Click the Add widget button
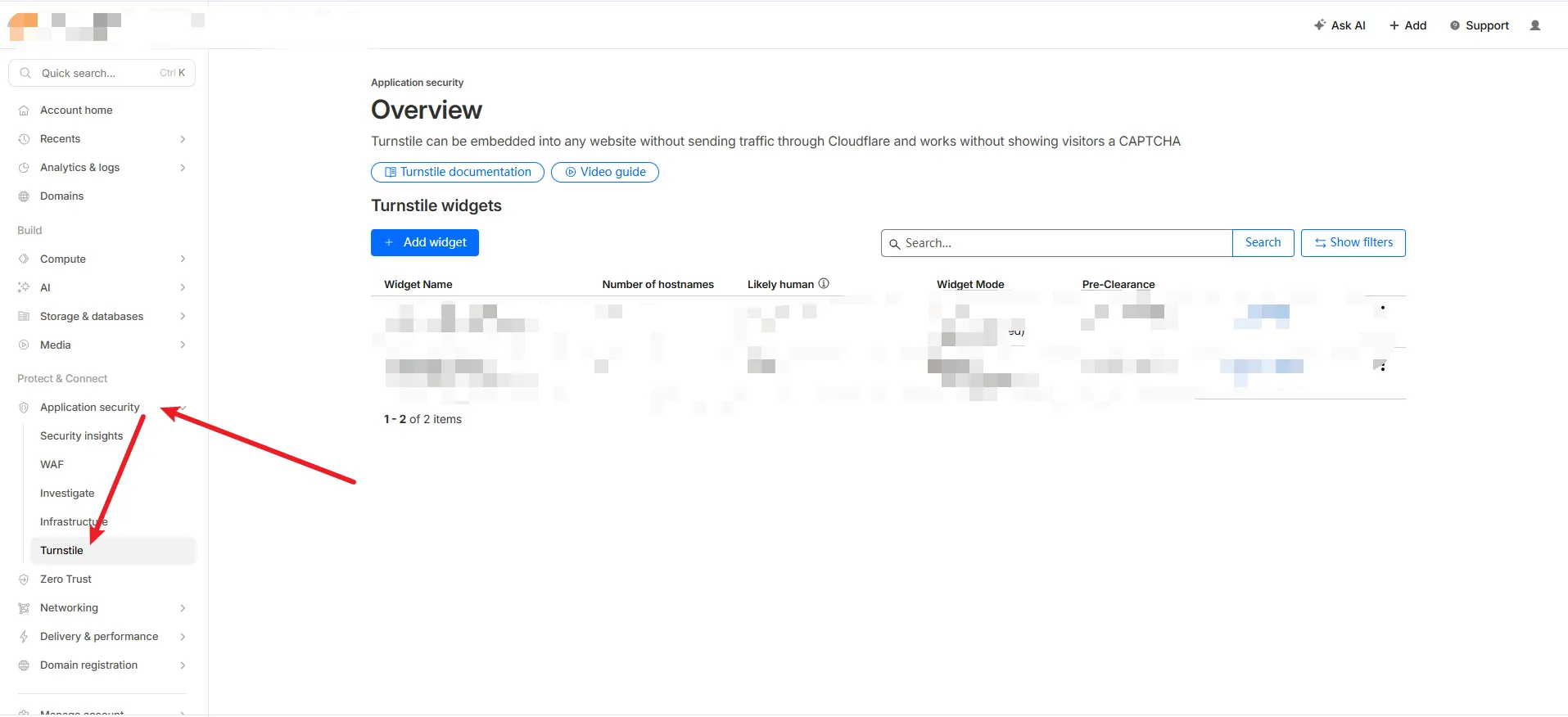 pyautogui.click(x=424, y=243)
